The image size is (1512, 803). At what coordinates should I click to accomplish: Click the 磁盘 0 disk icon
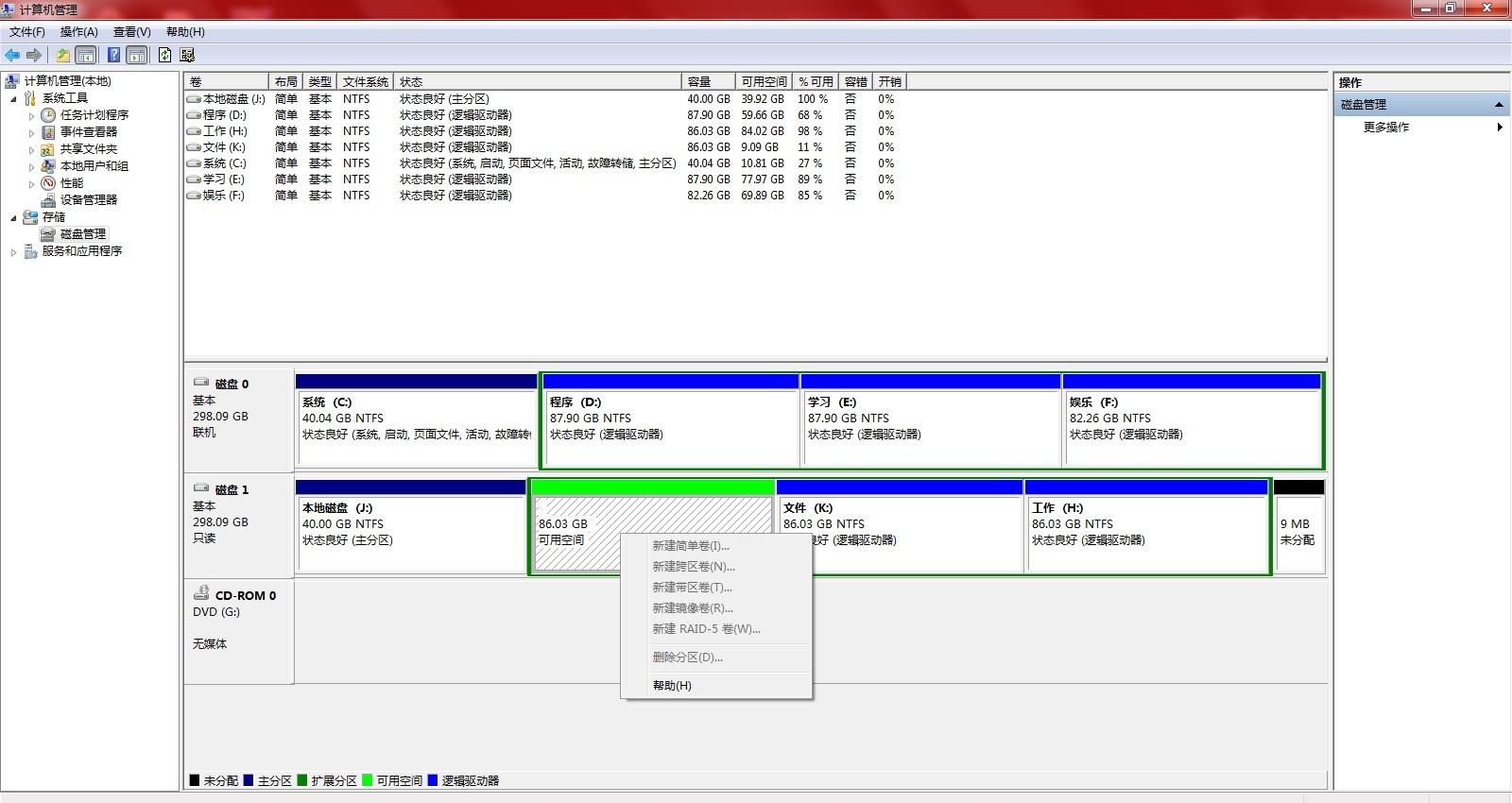pyautogui.click(x=200, y=383)
